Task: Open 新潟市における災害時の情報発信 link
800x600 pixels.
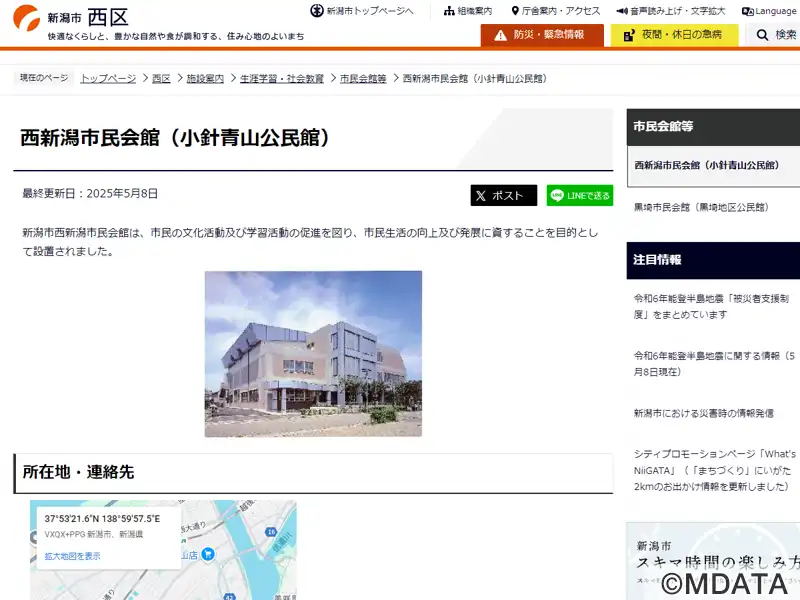Action: (x=704, y=413)
